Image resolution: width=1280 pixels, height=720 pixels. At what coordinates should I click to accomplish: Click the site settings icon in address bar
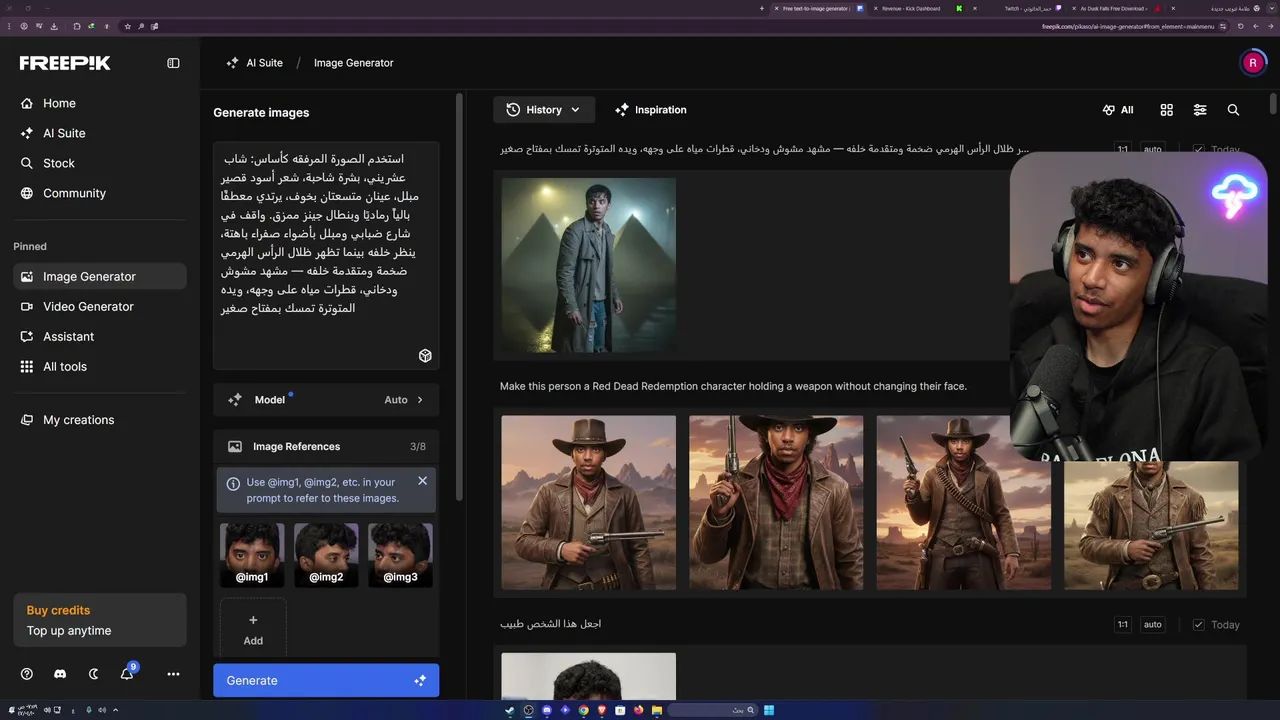click(x=1223, y=26)
